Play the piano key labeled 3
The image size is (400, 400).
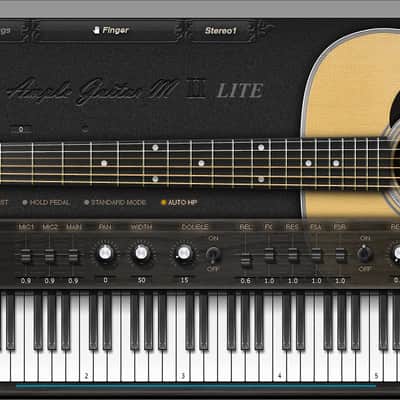pyautogui.click(x=183, y=367)
